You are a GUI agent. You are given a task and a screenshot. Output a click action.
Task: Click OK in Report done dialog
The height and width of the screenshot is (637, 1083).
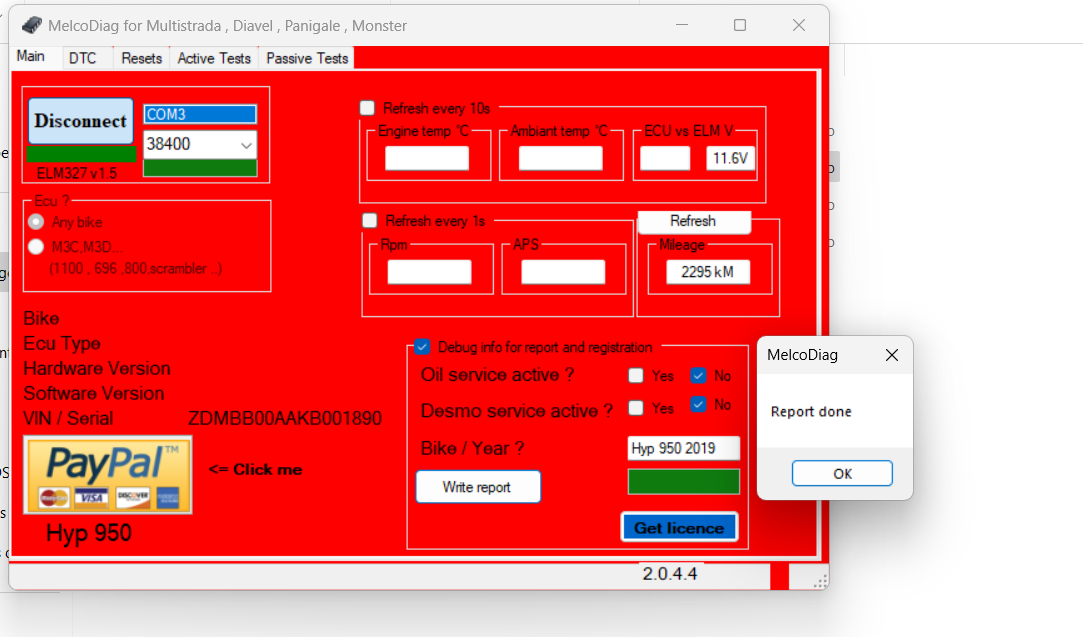tap(842, 474)
